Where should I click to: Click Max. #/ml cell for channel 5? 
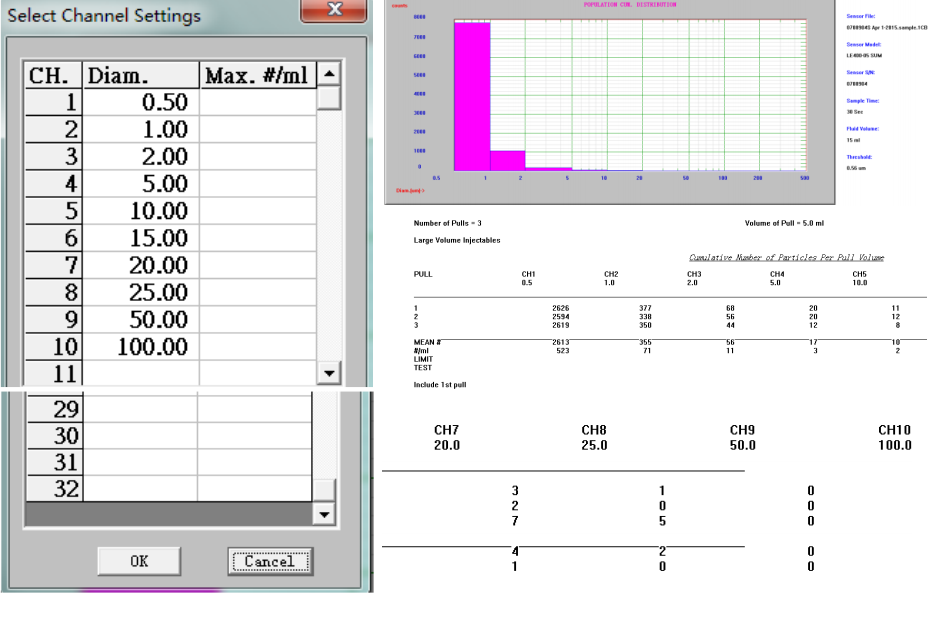pyautogui.click(x=258, y=211)
